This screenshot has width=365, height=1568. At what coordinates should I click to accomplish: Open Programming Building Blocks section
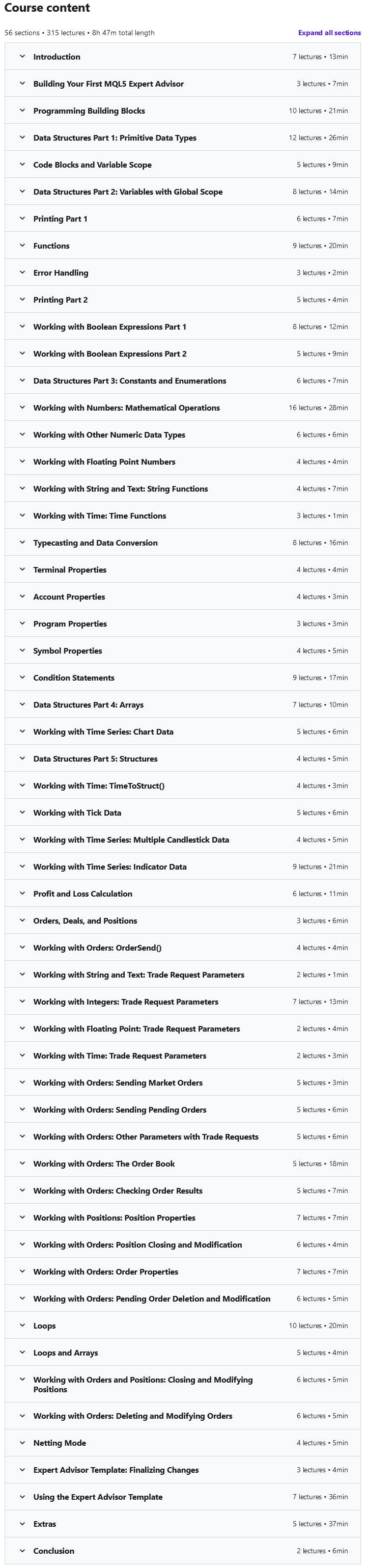coord(89,111)
